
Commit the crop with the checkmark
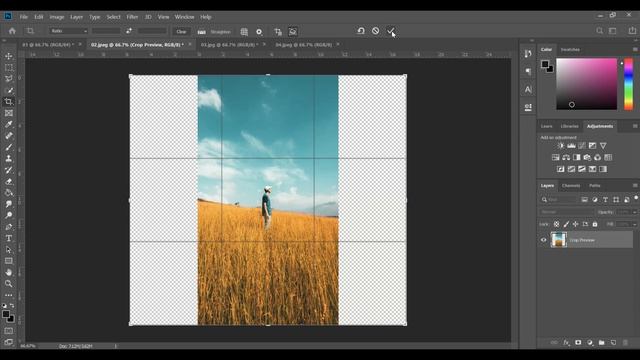391,31
